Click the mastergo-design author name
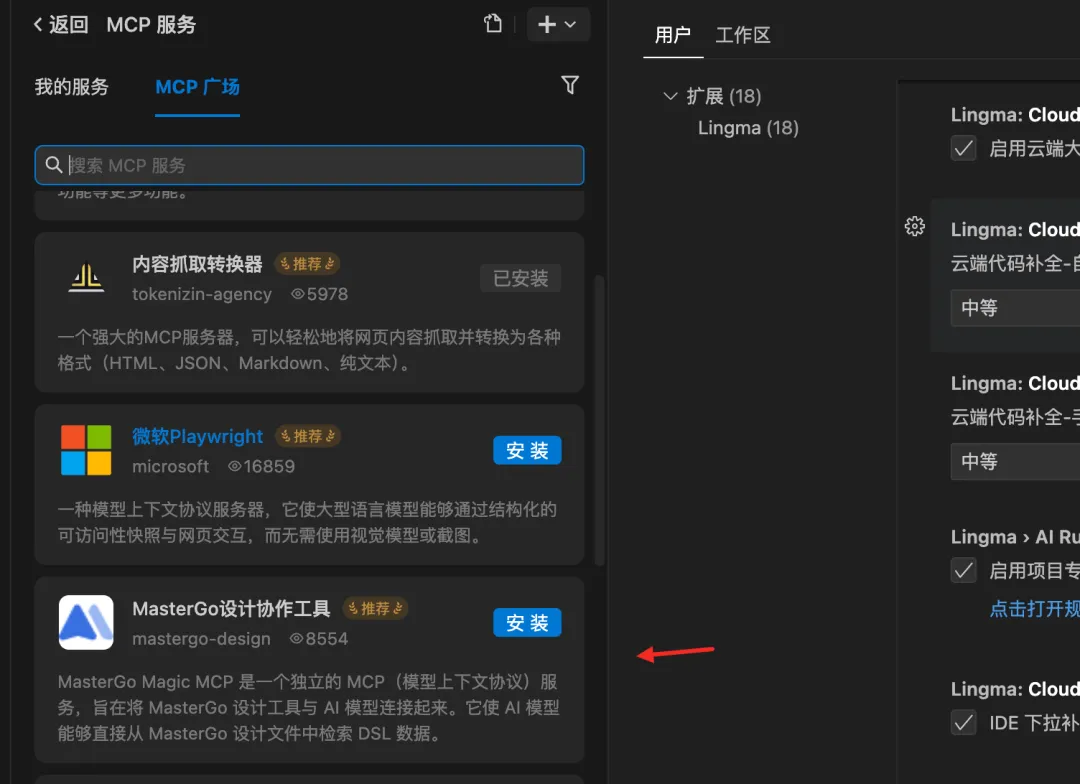The image size is (1080, 784). pyautogui.click(x=201, y=639)
